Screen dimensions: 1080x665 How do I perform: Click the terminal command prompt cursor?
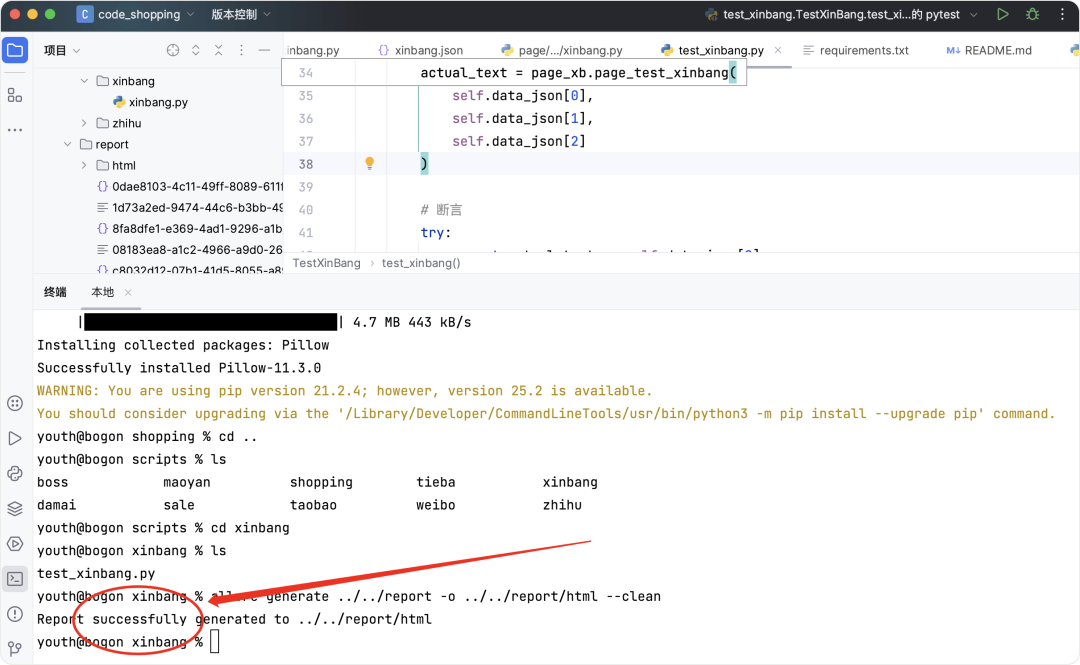click(x=215, y=642)
